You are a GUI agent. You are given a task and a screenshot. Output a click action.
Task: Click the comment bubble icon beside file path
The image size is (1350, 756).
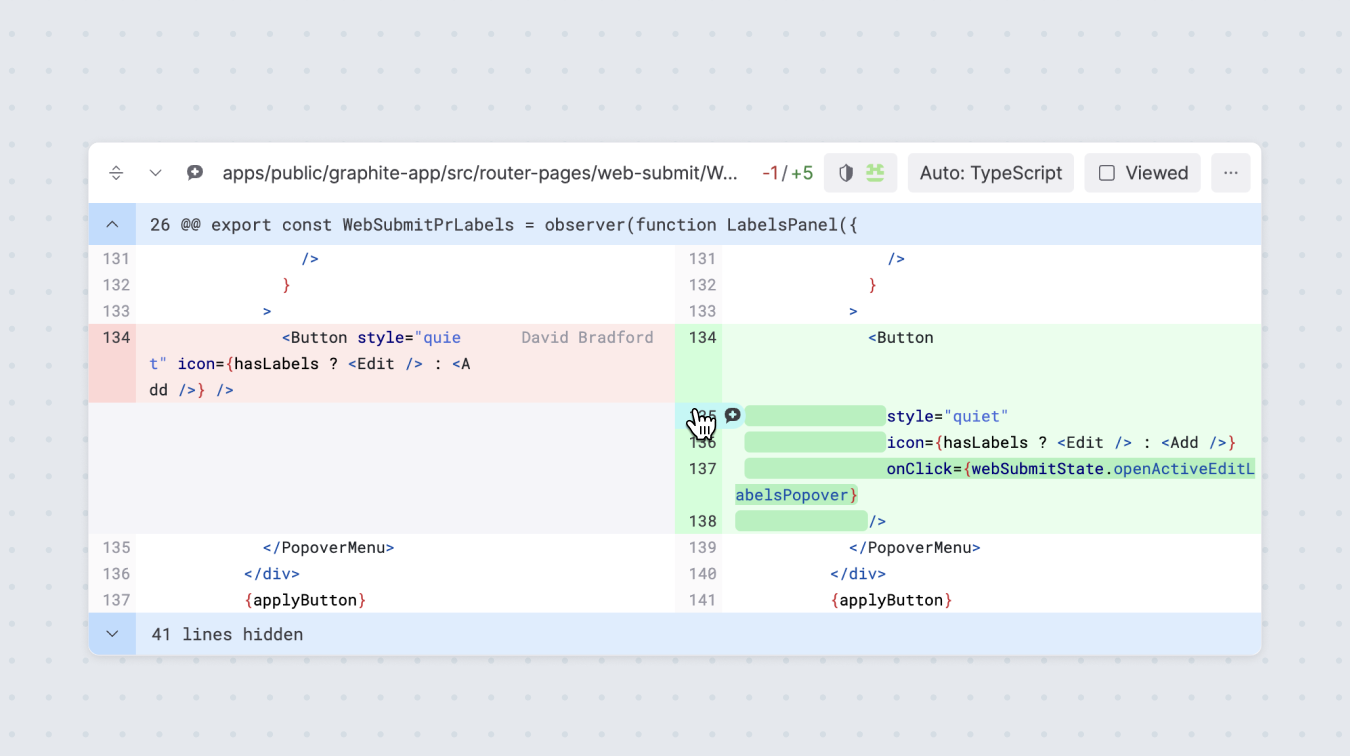(x=195, y=173)
